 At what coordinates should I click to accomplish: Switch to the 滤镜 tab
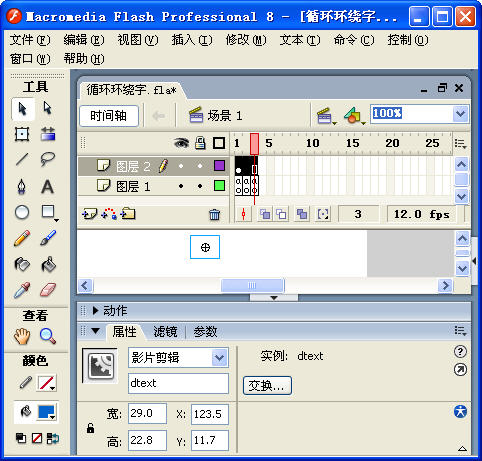[x=165, y=332]
